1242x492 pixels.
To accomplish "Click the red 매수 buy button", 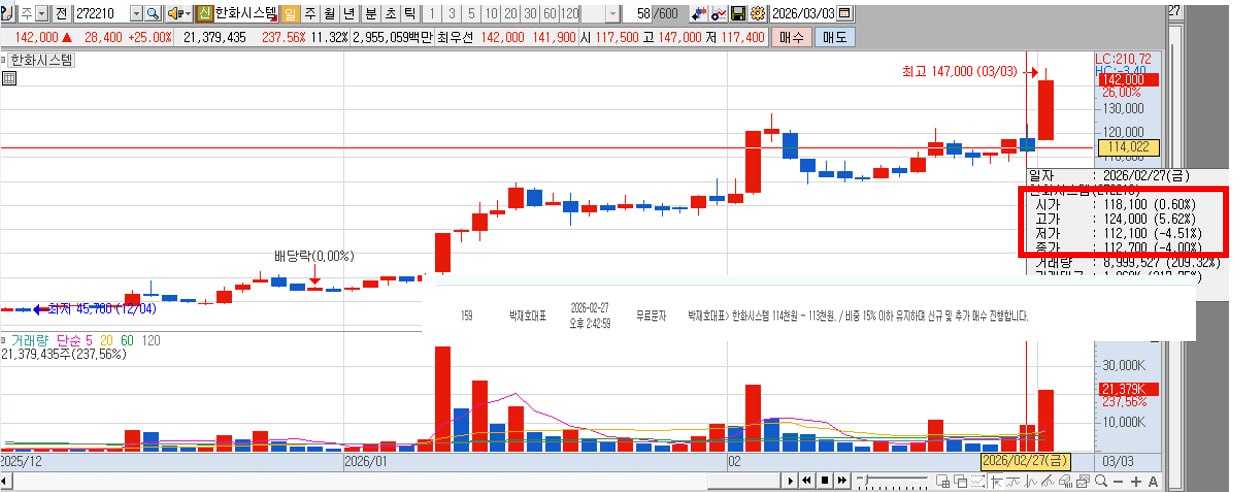I will coord(790,37).
